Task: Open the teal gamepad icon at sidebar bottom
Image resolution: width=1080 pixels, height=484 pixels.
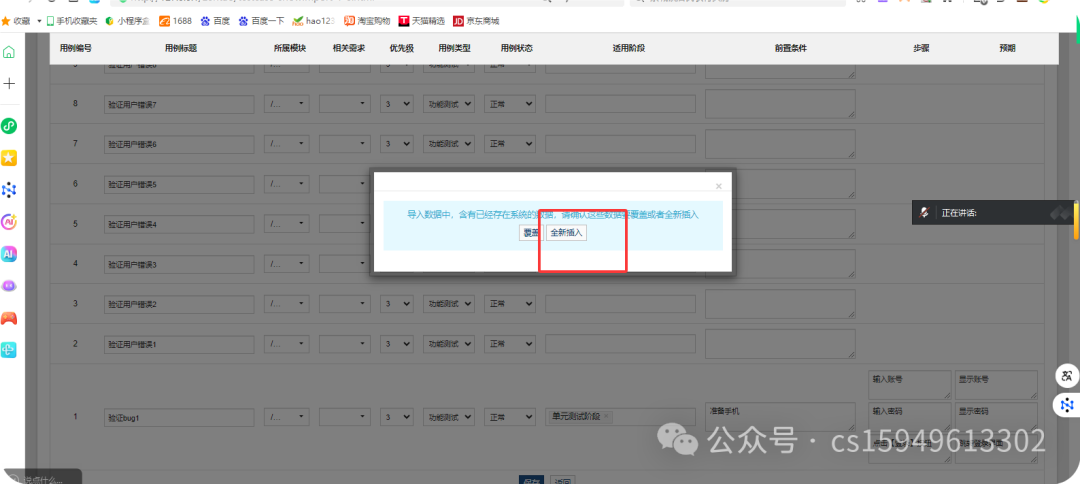Action: [x=9, y=350]
